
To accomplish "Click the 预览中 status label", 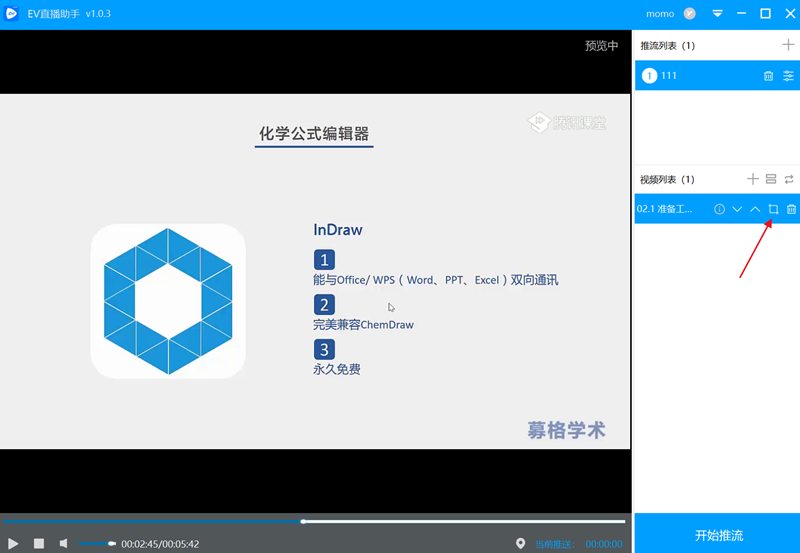I will pos(602,45).
